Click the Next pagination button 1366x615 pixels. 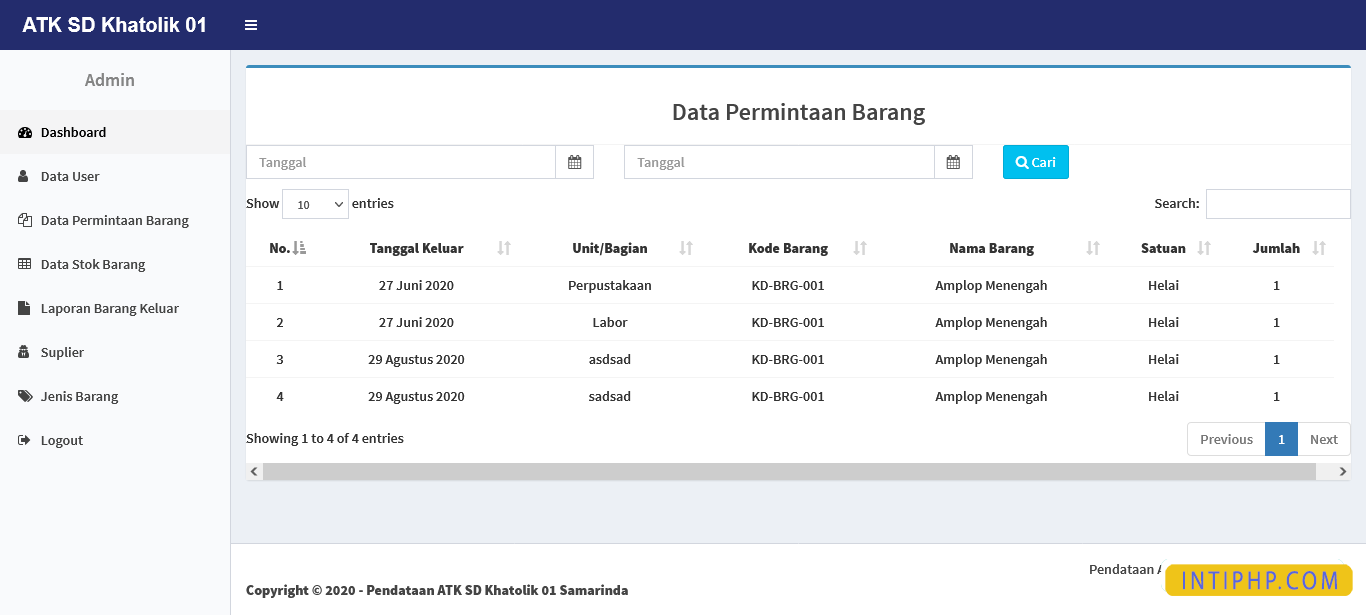click(1323, 438)
